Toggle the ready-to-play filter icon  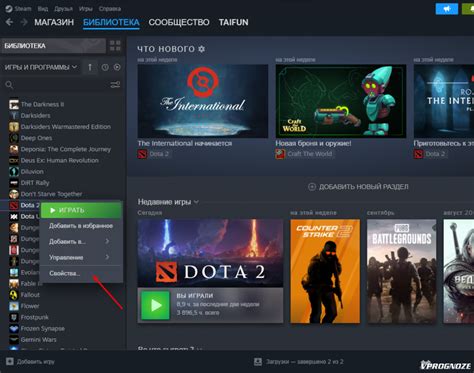point(117,67)
